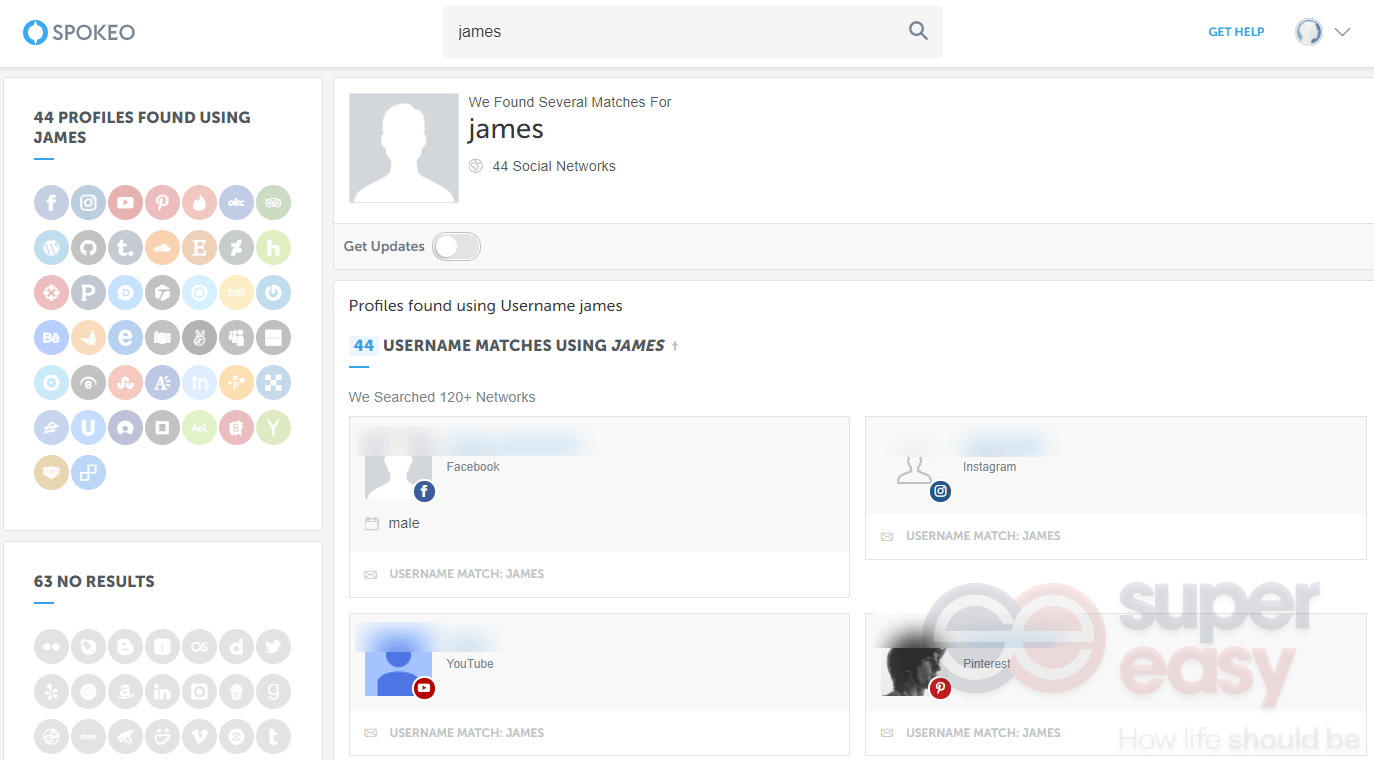Viewport: 1374px width, 760px height.
Task: Select the Myspace people icon
Action: 236,338
